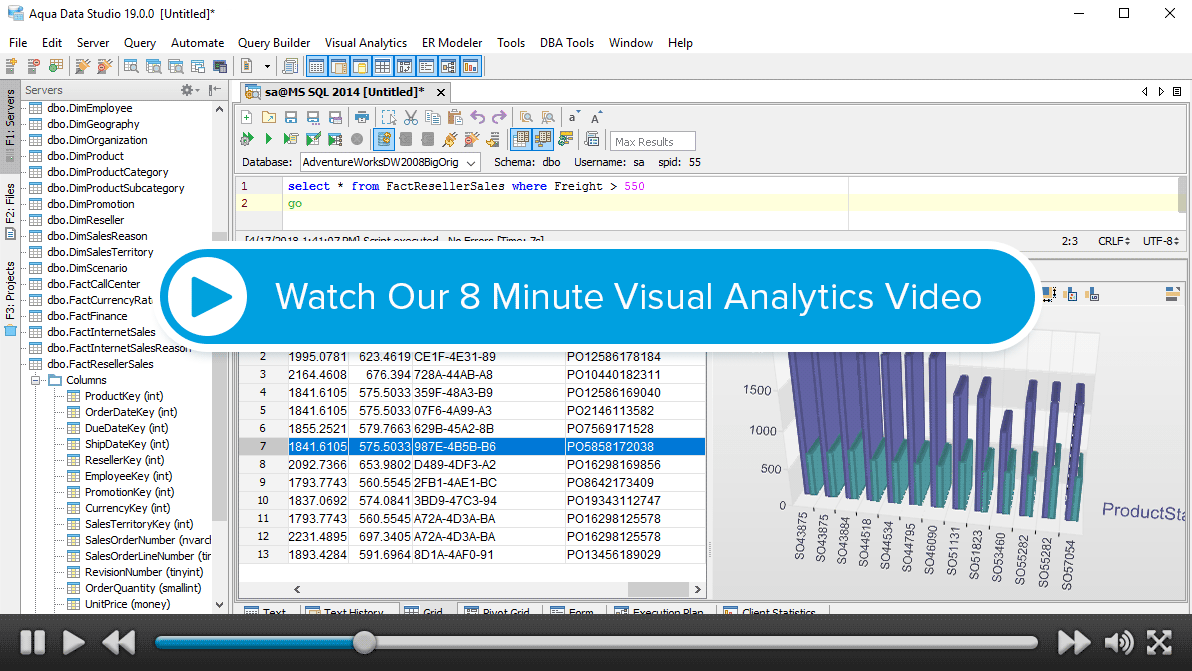1192x671 pixels.
Task: Click the purple Undo arrow icon
Action: click(477, 117)
